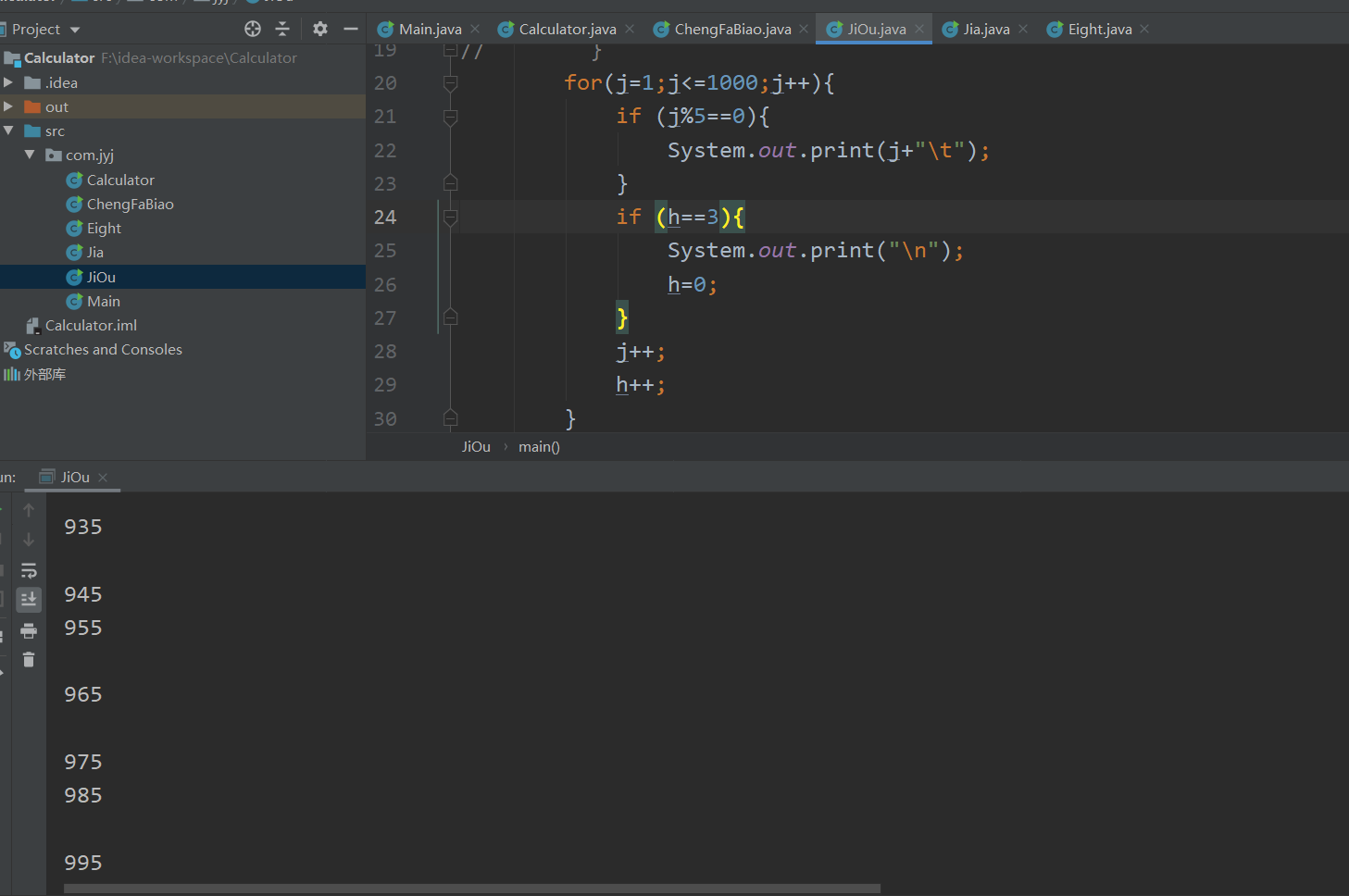Screen dimensions: 1349x896
Task: Close the Eight.java tab
Action: click(x=1144, y=30)
